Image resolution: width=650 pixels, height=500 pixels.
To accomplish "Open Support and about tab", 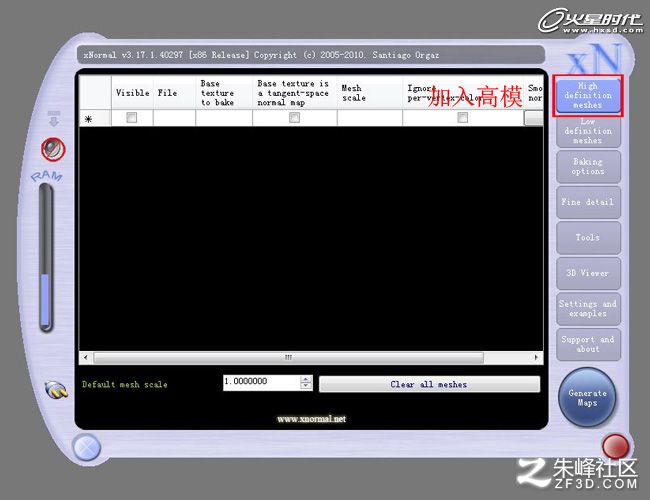I will pos(588,345).
